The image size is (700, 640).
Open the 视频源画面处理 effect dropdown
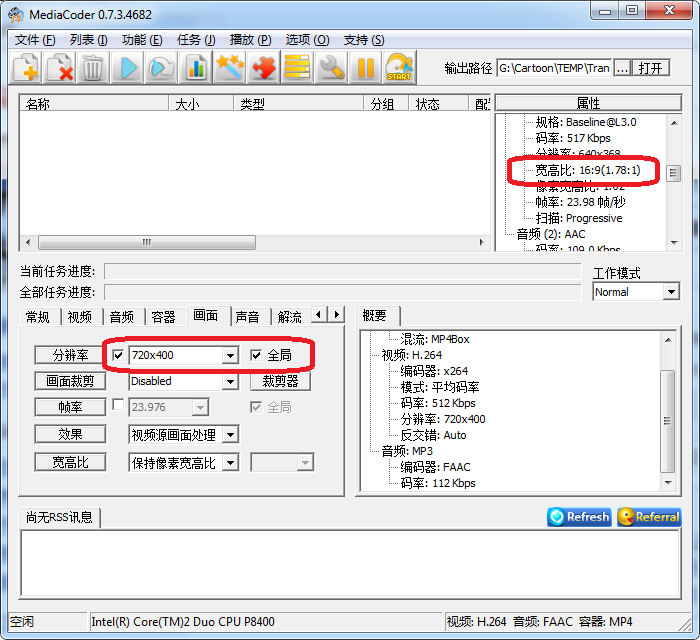tap(230, 435)
